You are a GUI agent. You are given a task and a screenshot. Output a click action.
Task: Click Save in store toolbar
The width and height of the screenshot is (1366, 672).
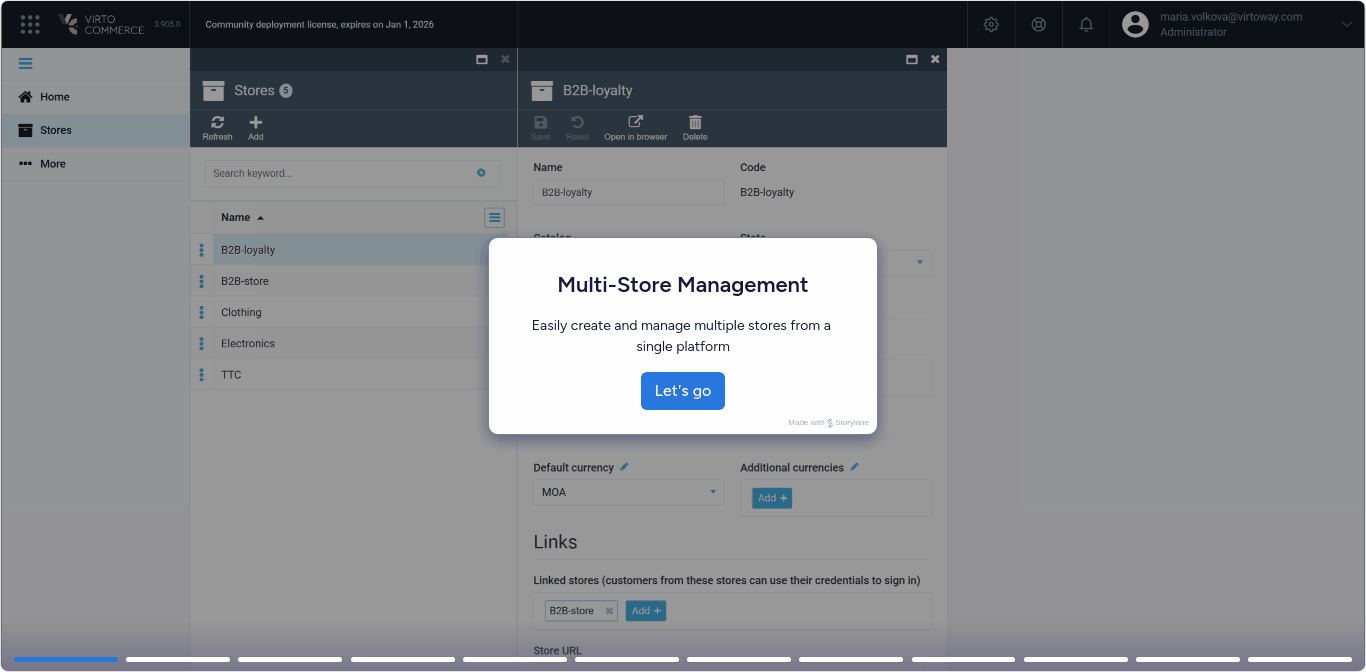click(541, 128)
